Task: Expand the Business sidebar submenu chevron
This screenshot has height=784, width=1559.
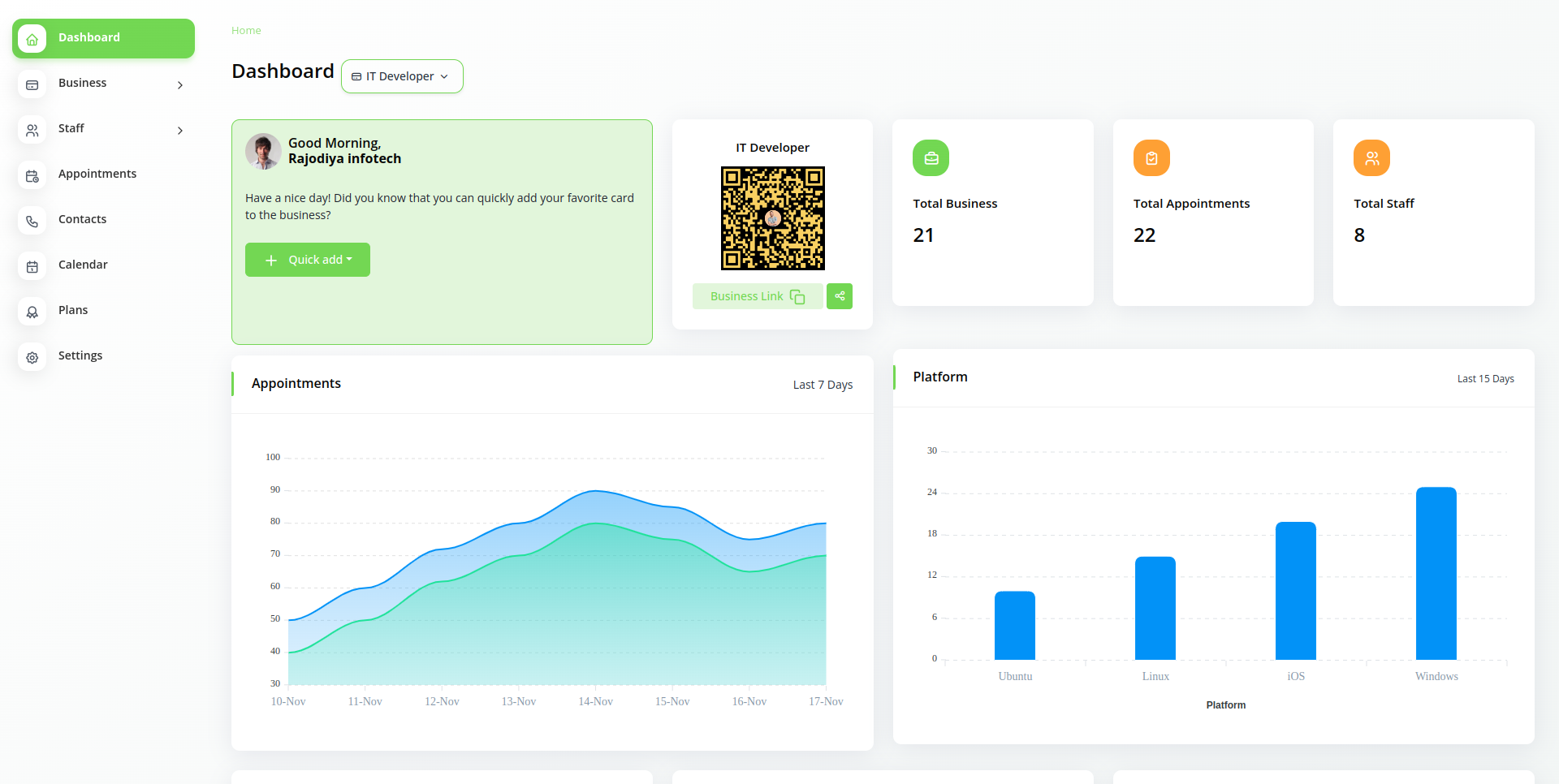Action: click(x=180, y=85)
